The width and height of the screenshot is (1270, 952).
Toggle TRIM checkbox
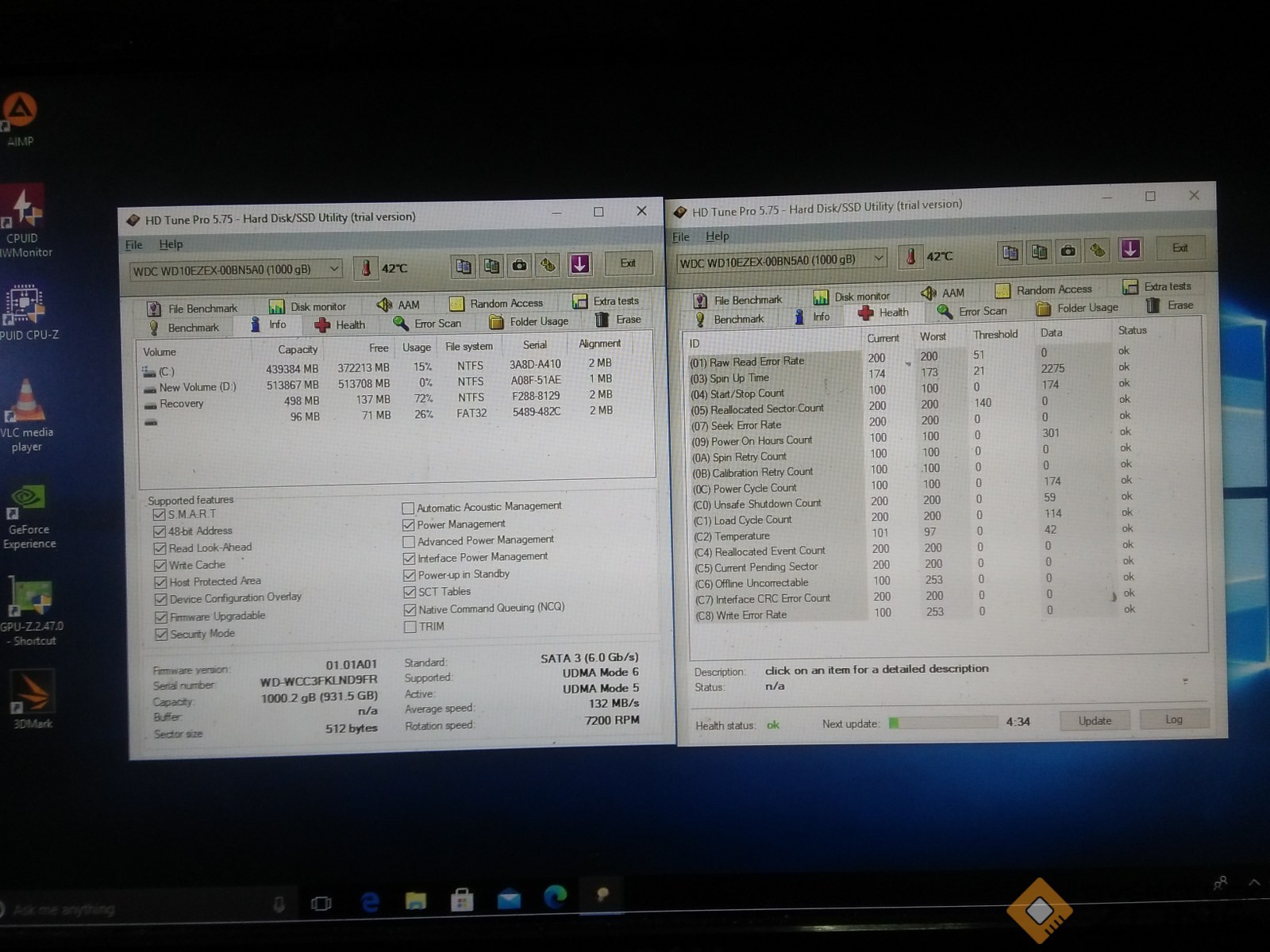(x=410, y=627)
